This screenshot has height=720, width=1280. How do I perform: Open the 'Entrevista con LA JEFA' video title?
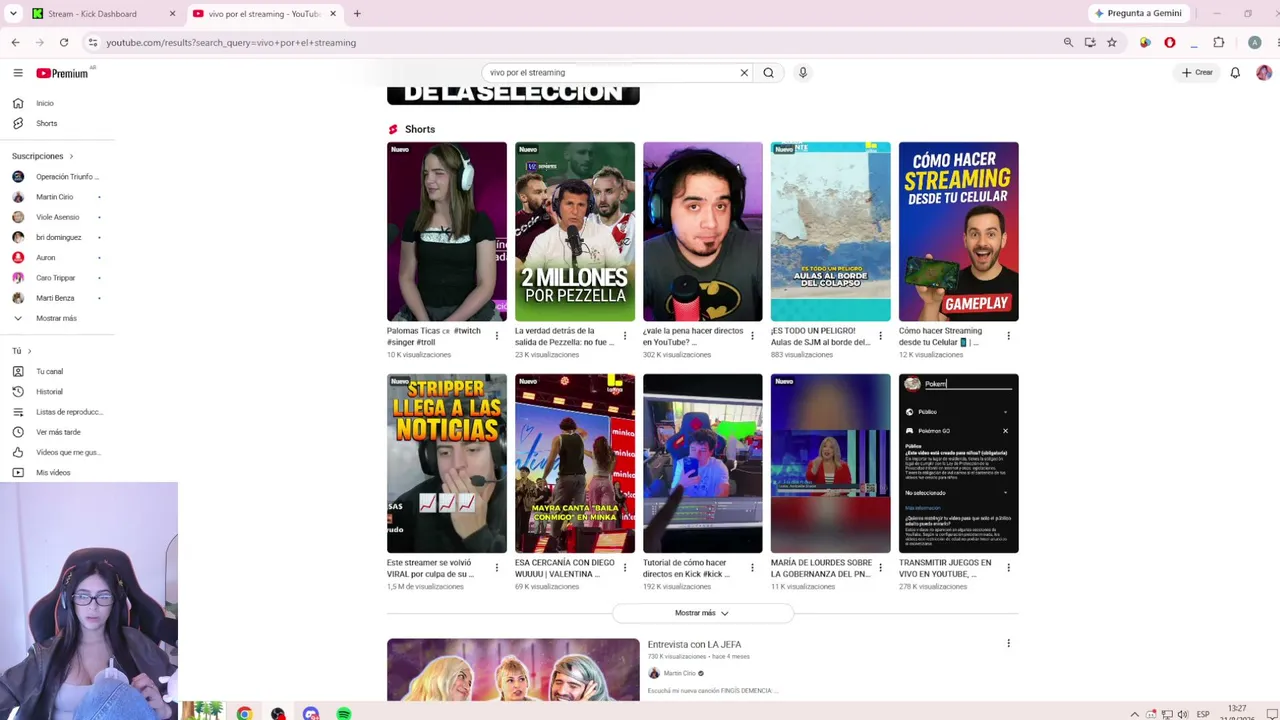pos(694,645)
